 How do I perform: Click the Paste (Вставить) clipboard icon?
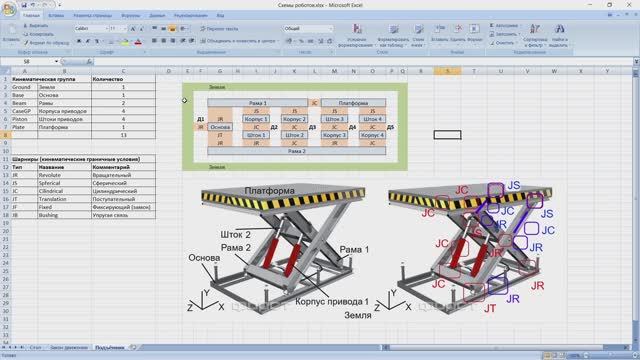tap(11, 31)
